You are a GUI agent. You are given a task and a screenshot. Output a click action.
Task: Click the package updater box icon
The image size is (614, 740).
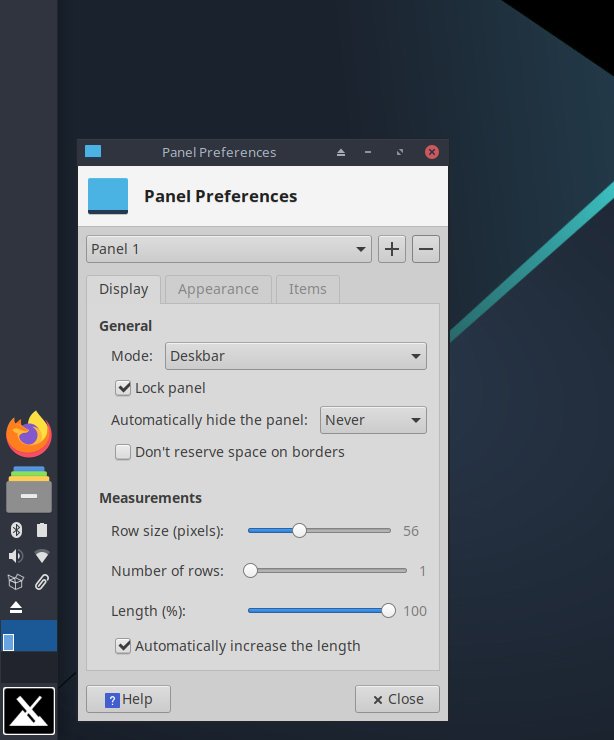pos(16,582)
